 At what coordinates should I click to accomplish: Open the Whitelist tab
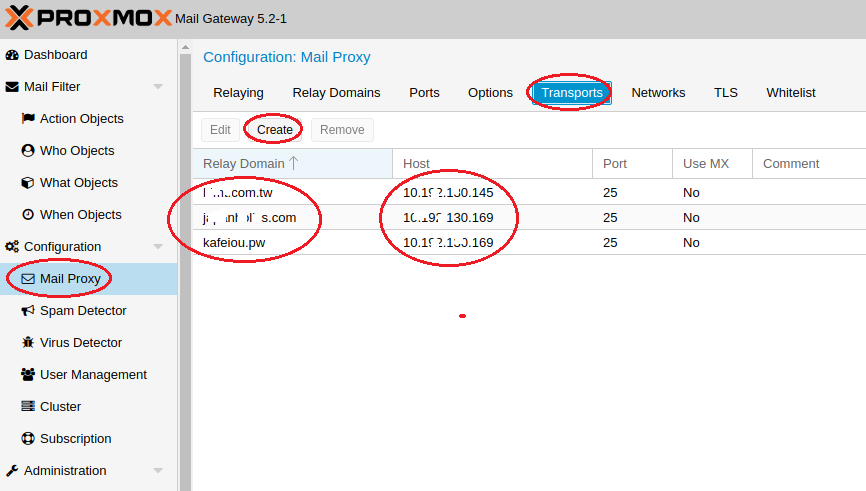point(791,93)
